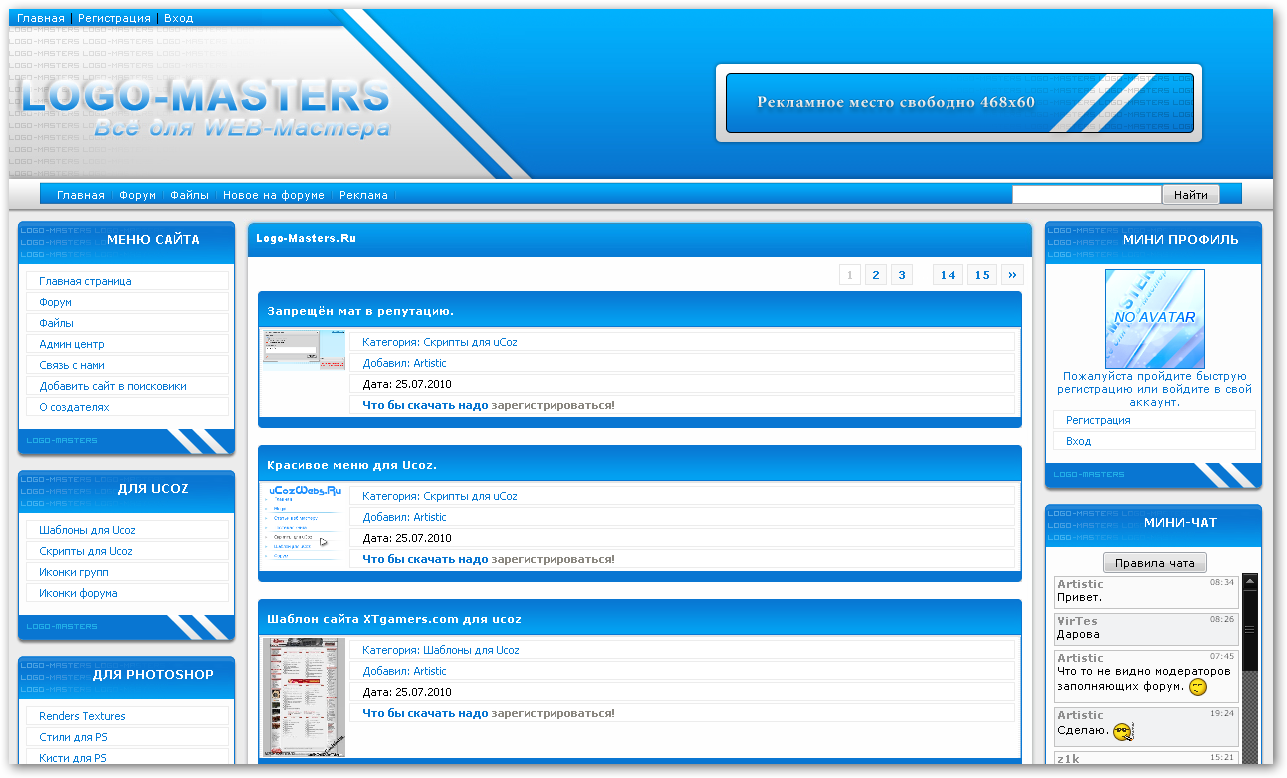
Task: Click chat message 'Привет.'
Action: coord(1079,597)
